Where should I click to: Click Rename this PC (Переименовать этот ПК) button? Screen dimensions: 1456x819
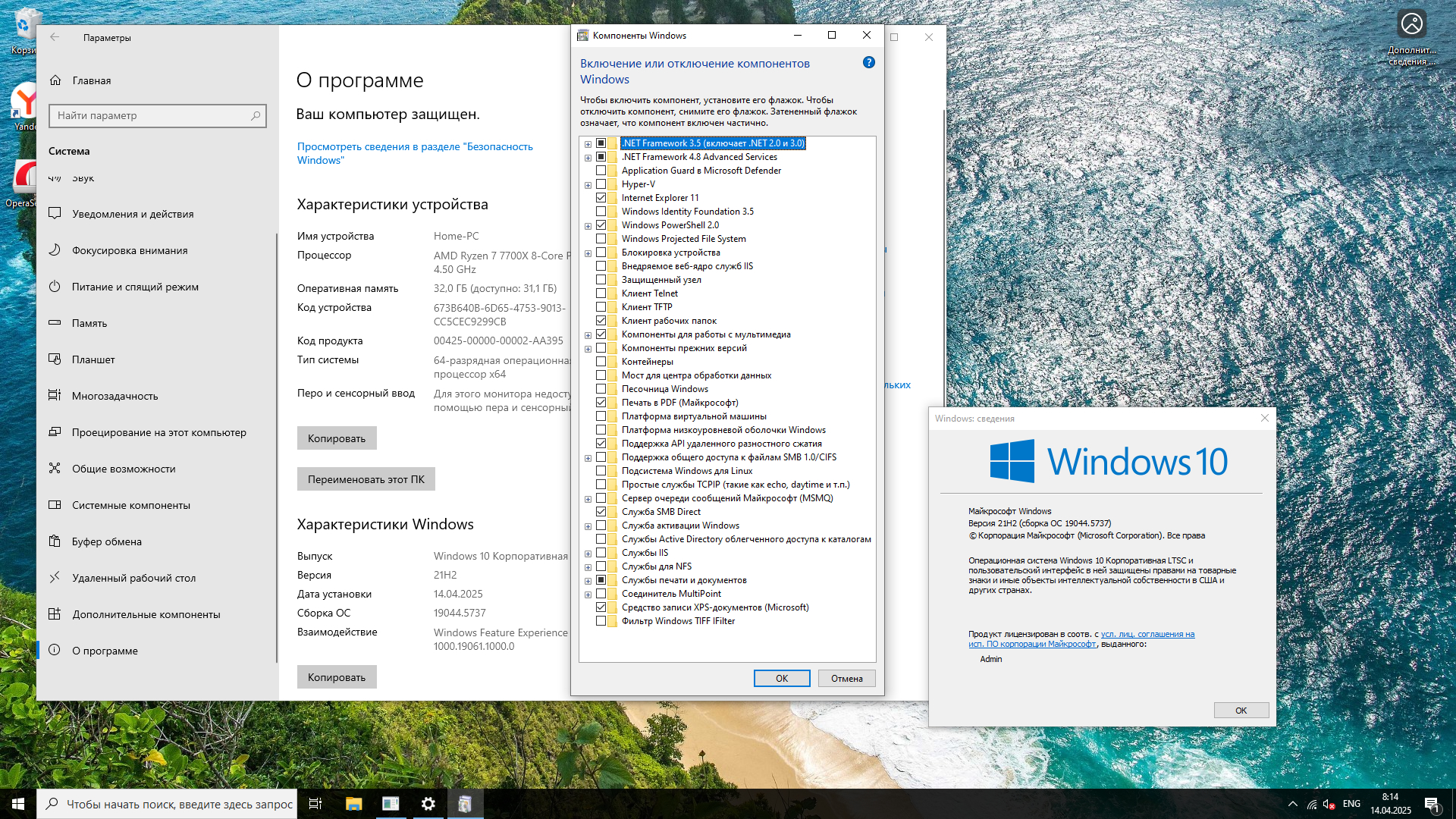coord(366,479)
